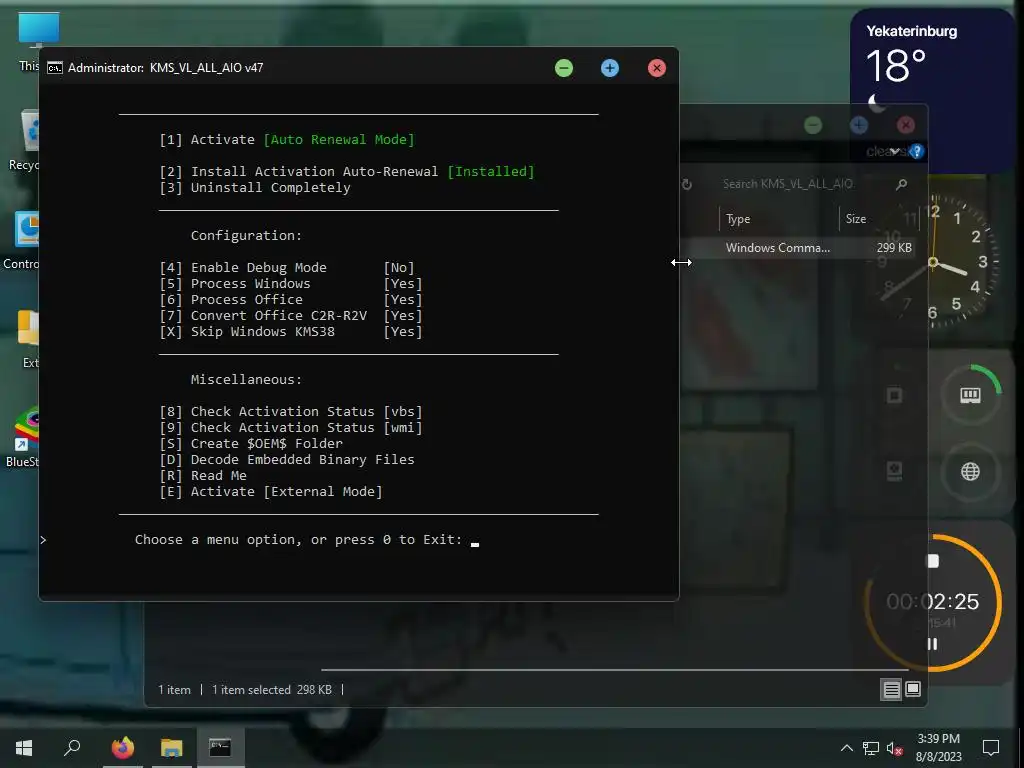Image resolution: width=1024 pixels, height=768 pixels.
Task: Click the green '[Installed]' status text
Action: pos(491,172)
